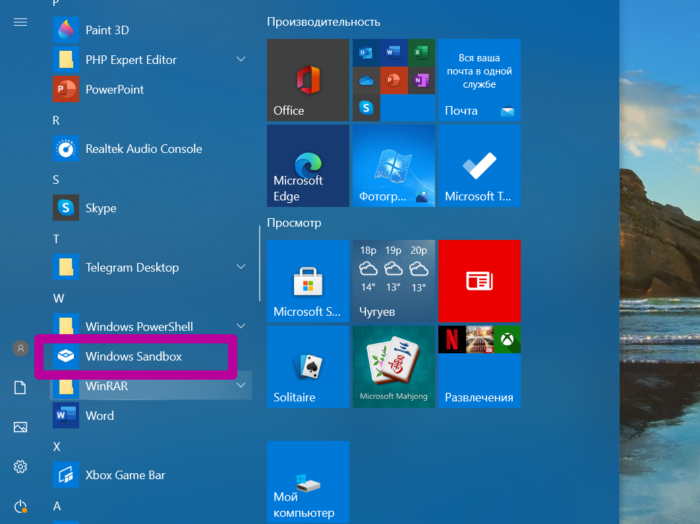The image size is (700, 524).
Task: Open Paint 3D app
Action: click(113, 30)
